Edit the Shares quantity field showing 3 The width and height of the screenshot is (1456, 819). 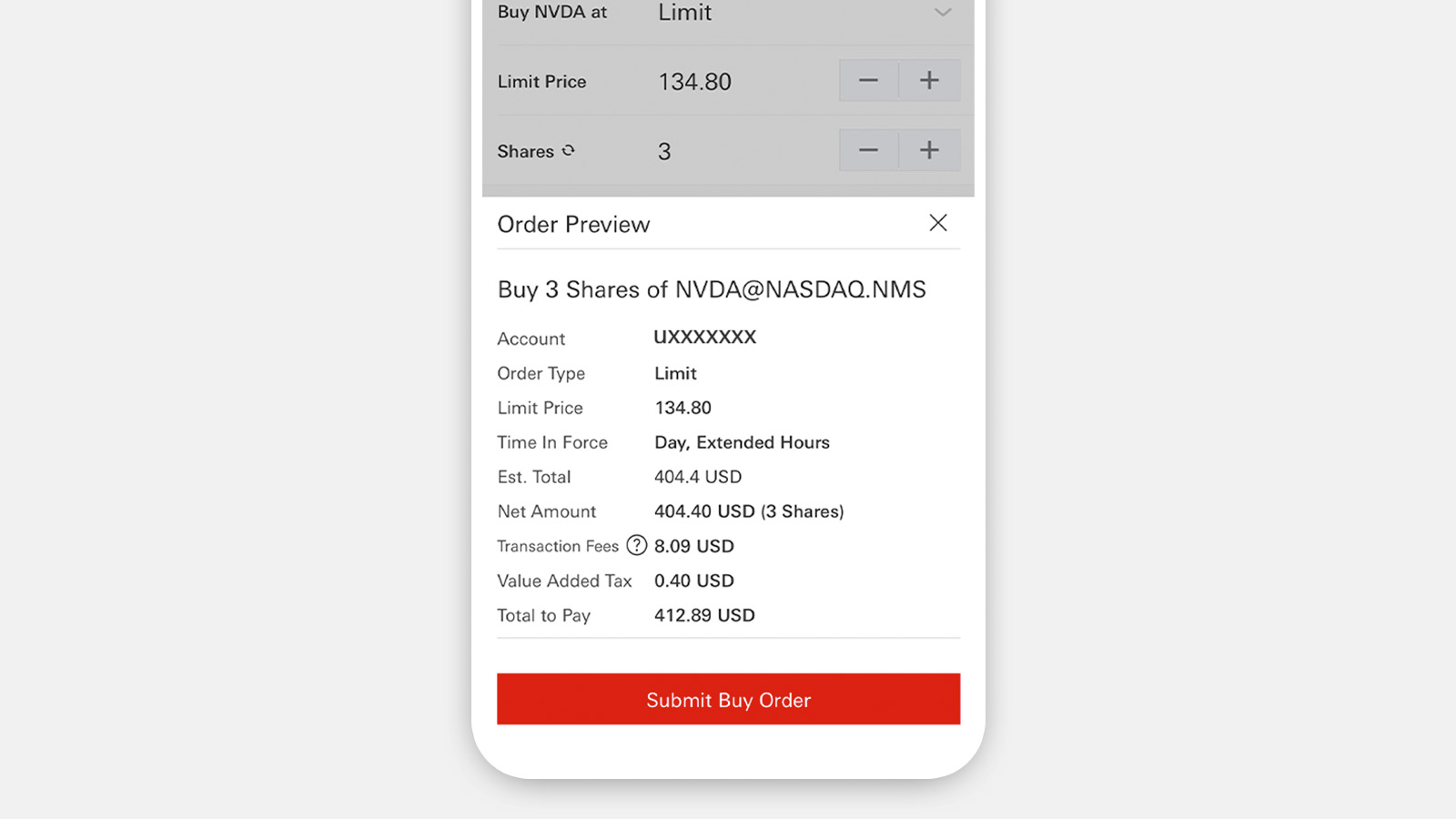[x=664, y=151]
